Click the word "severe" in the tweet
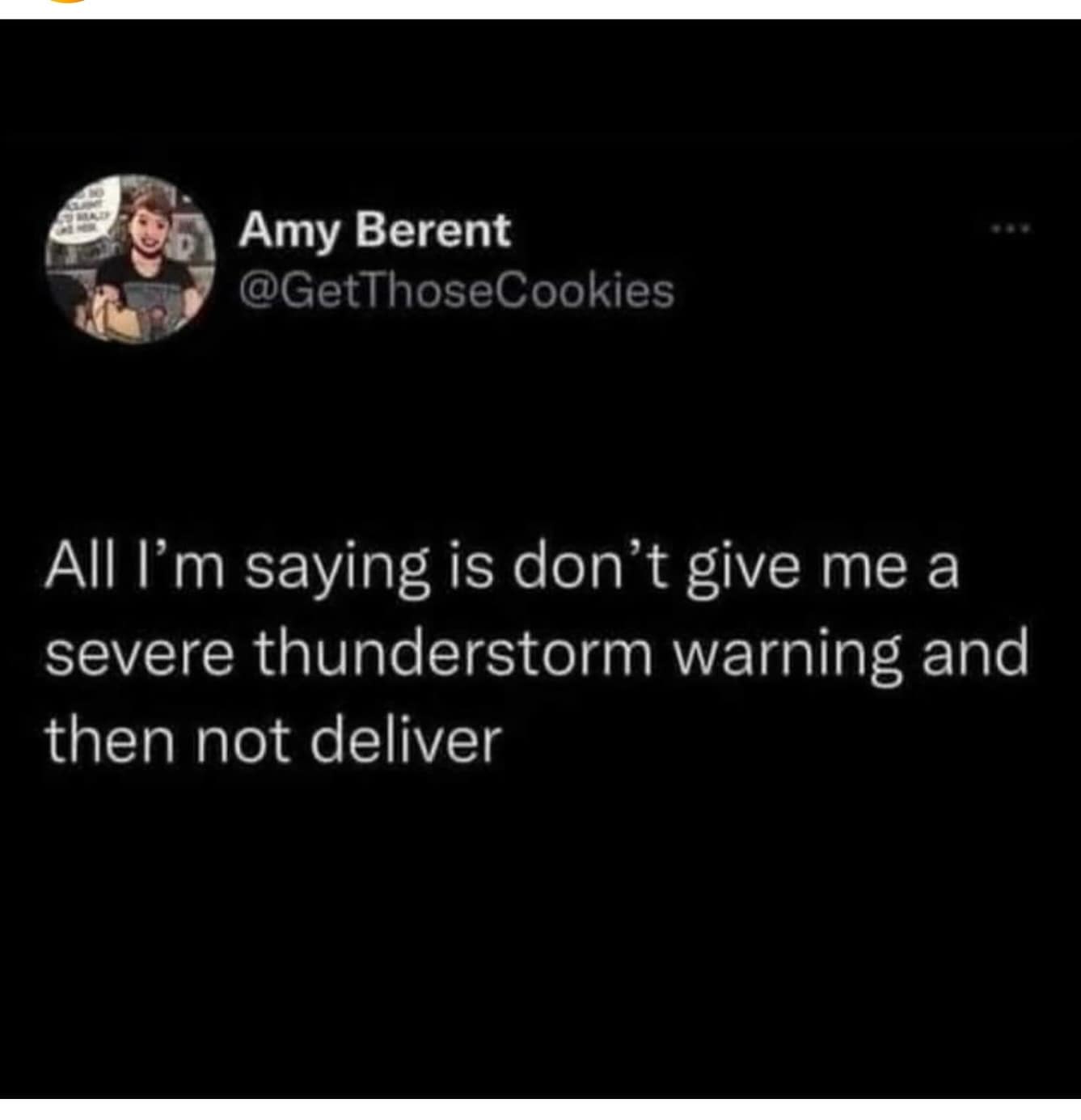1081x1120 pixels. coord(139,653)
